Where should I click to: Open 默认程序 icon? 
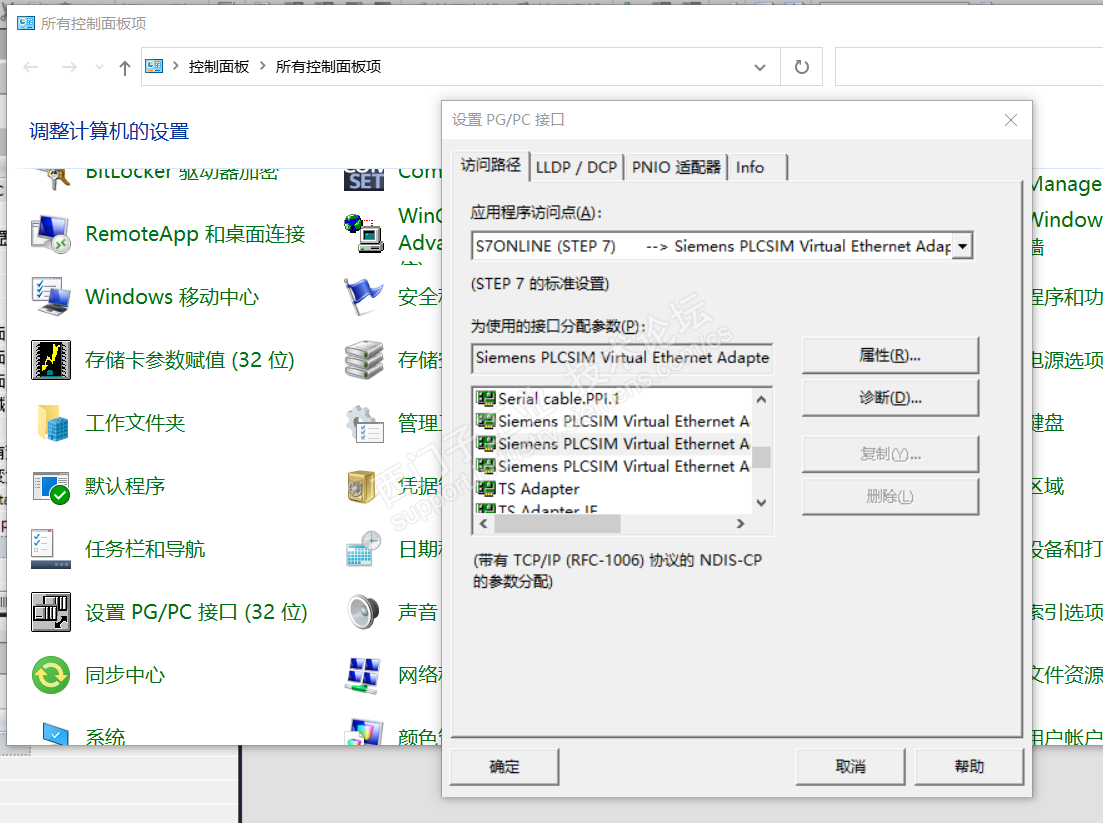[51, 486]
